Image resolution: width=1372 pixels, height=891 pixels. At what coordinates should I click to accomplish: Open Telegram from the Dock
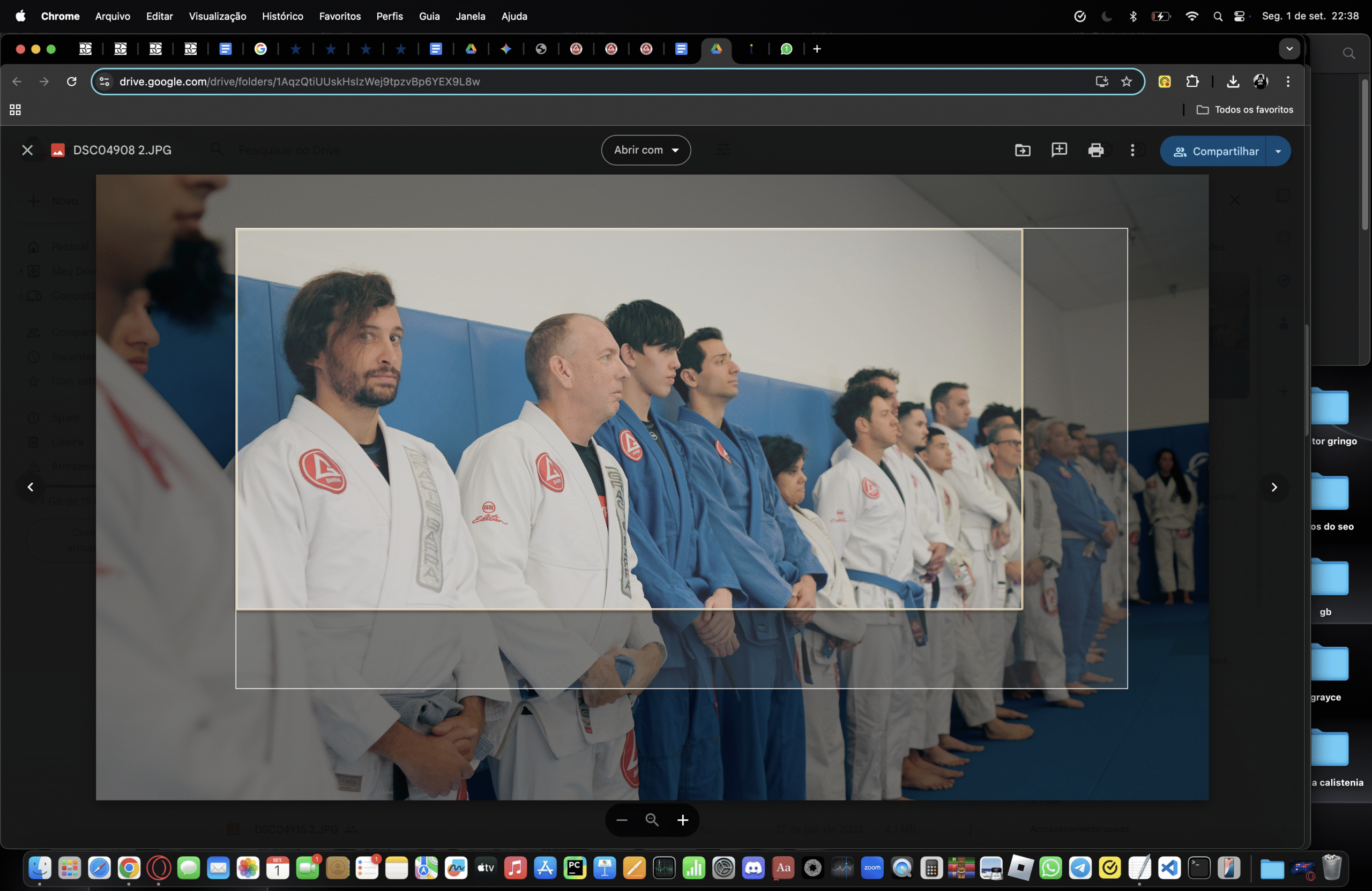(1080, 868)
